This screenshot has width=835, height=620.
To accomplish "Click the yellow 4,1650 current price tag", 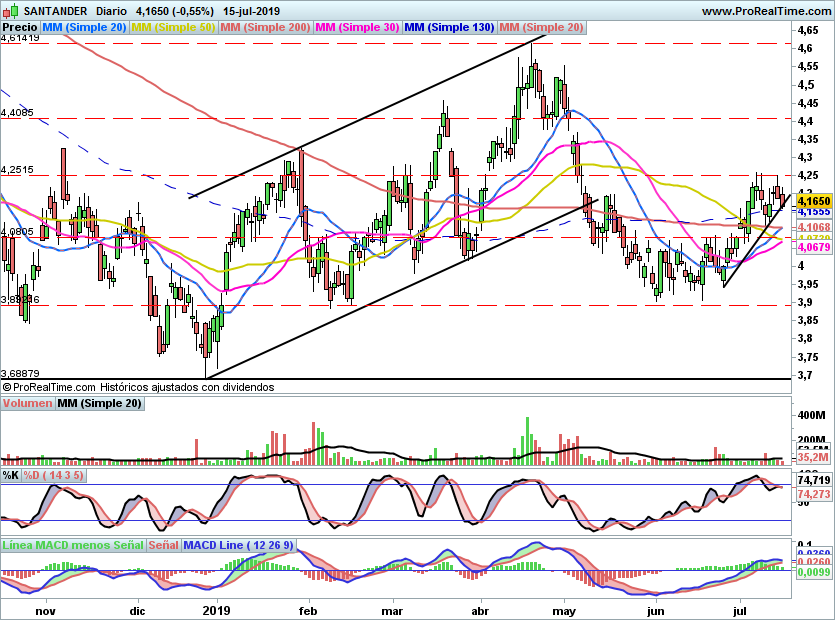I will (814, 201).
